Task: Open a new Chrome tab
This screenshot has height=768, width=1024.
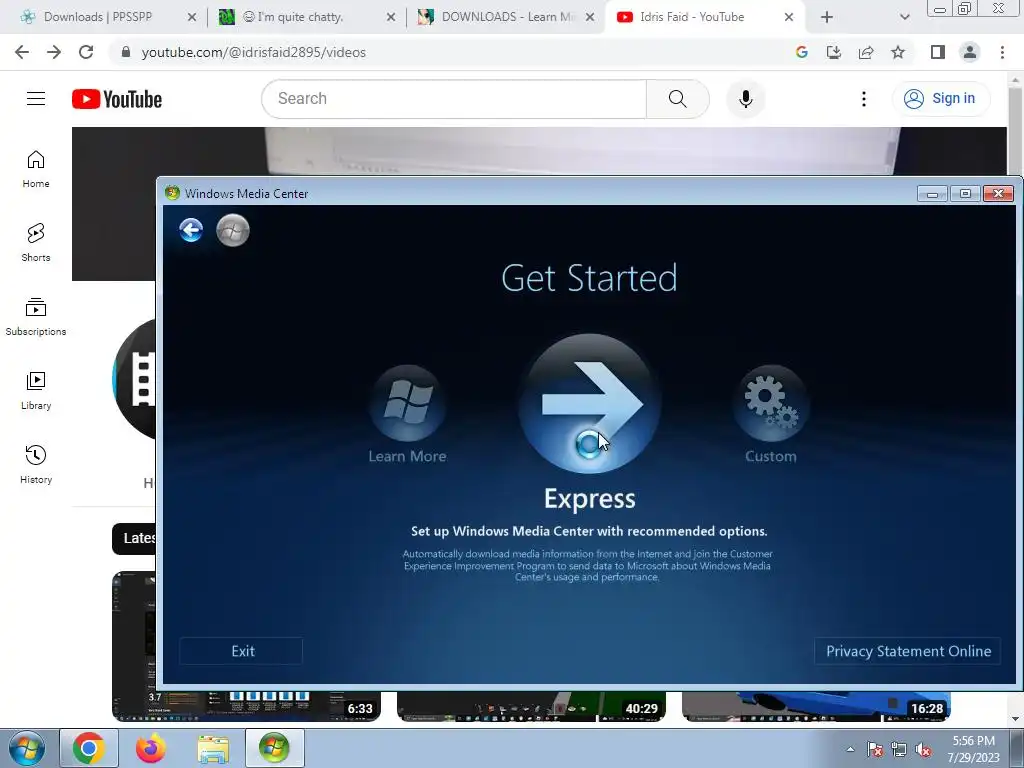Action: coord(827,18)
